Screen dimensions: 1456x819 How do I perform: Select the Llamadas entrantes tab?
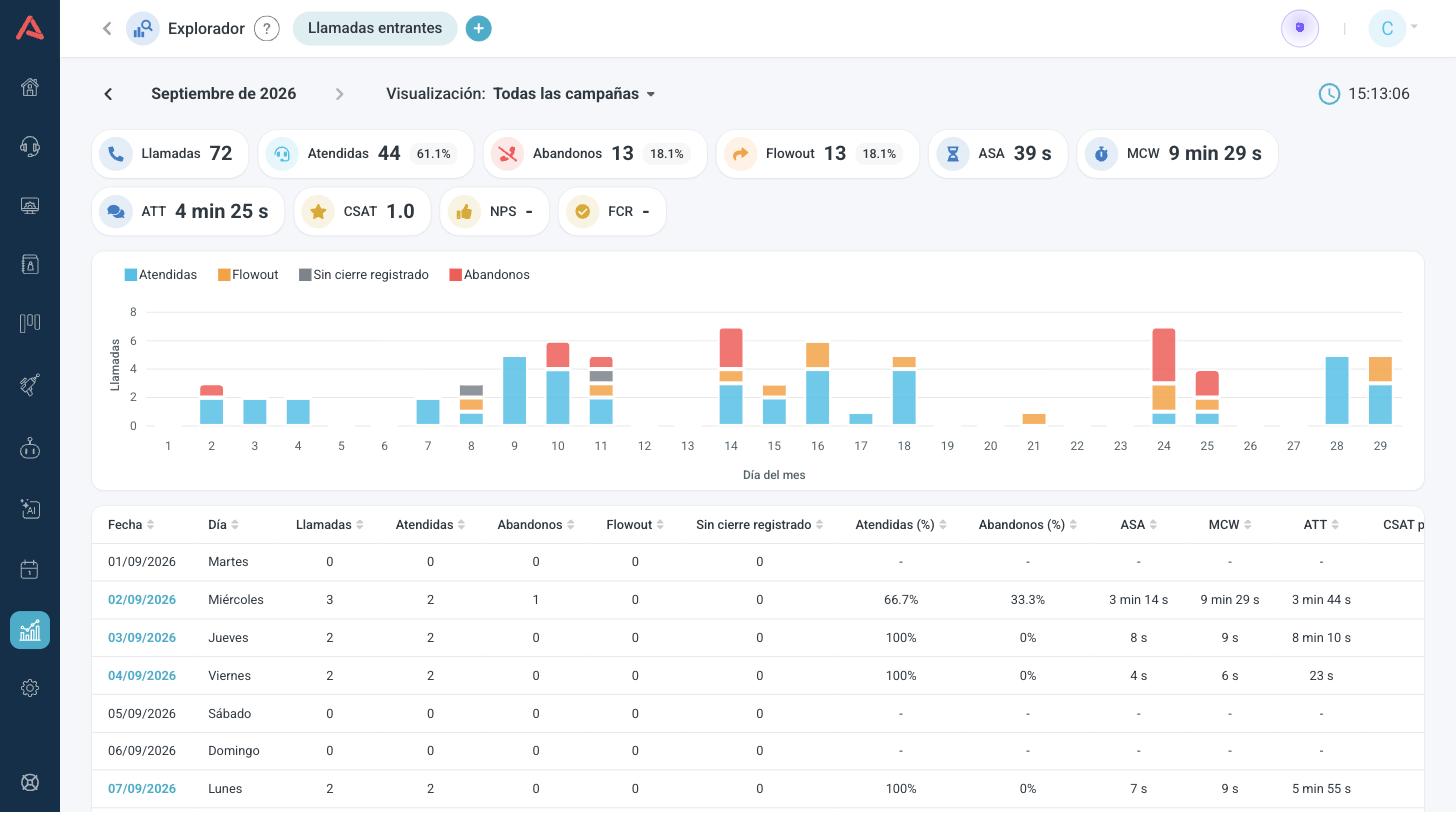coord(375,28)
